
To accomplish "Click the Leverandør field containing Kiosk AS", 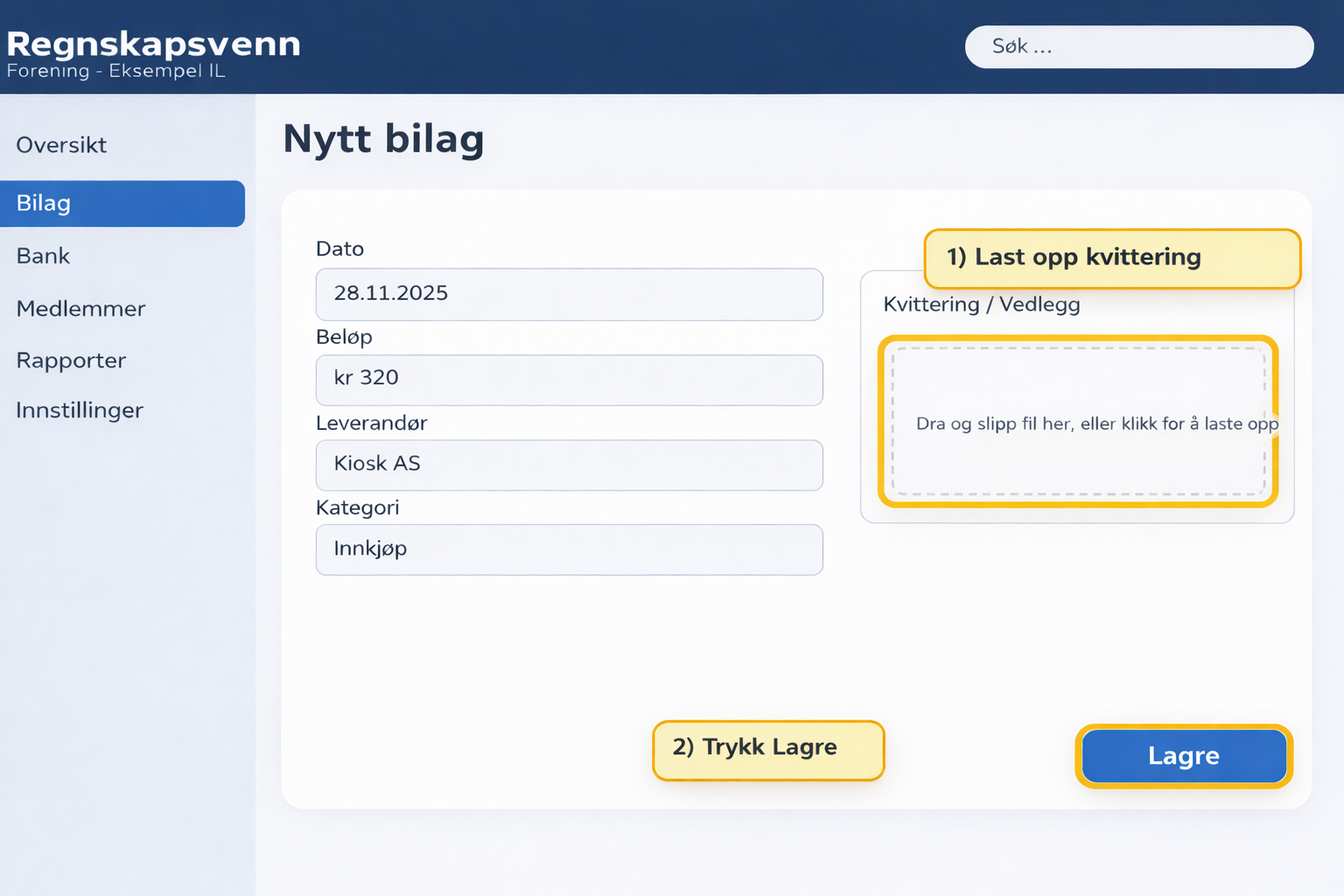I will 569,465.
